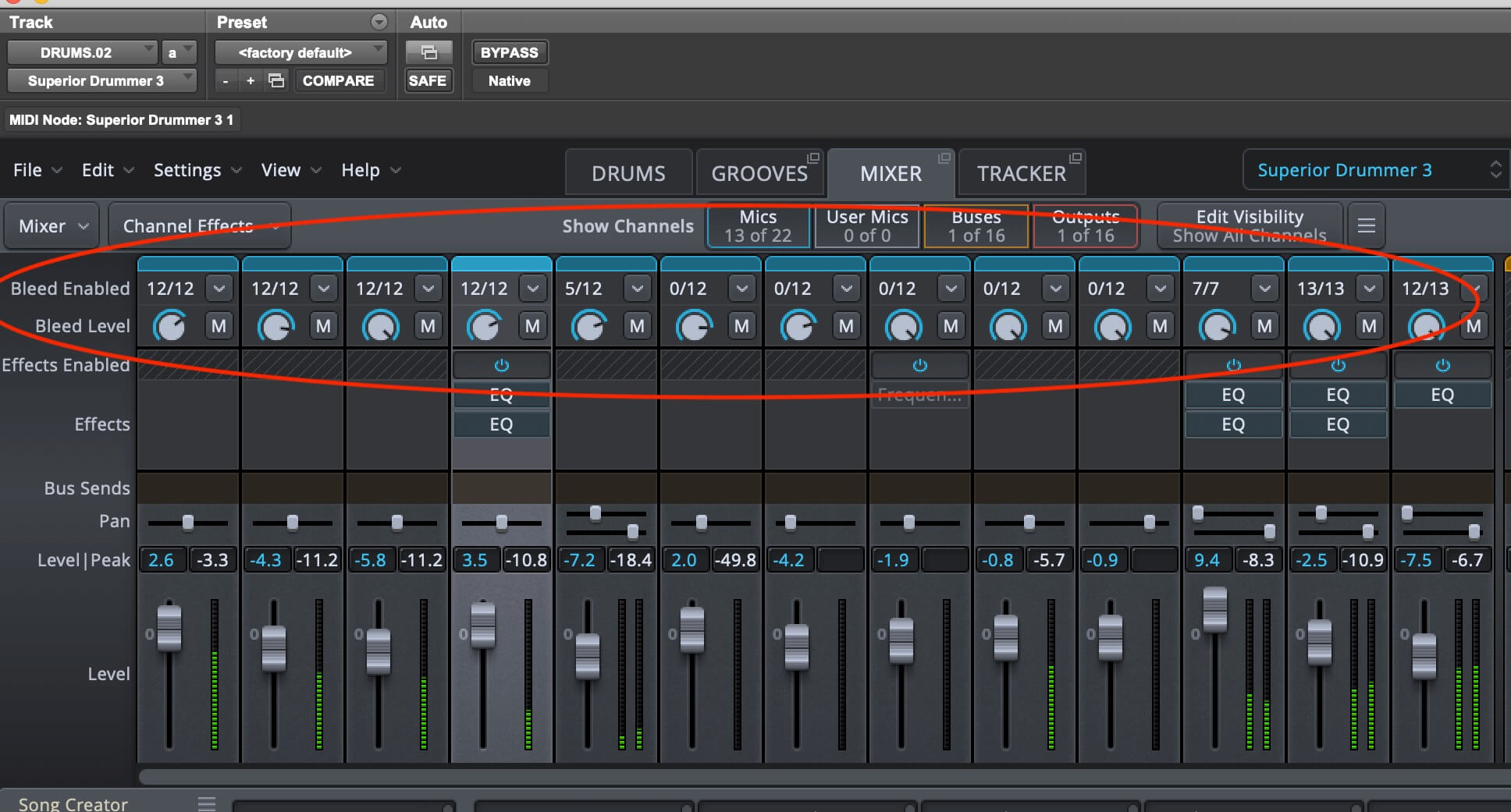Switch to the GROOVES tab
Viewport: 1511px width, 812px height.
click(759, 173)
